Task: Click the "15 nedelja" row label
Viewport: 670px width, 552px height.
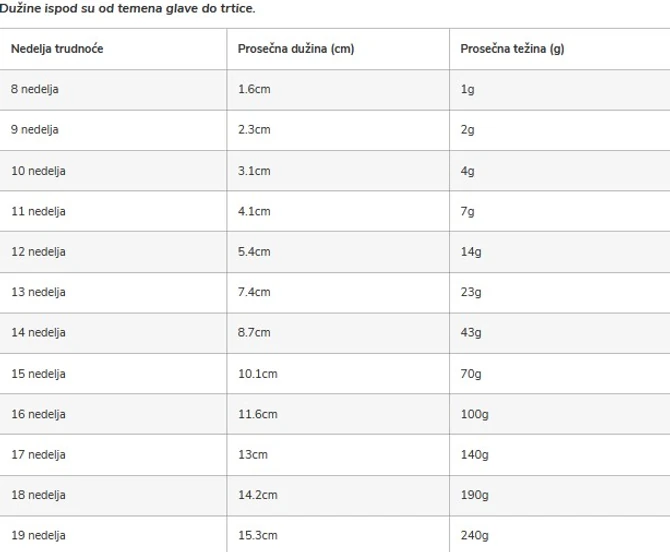Action: 38,373
